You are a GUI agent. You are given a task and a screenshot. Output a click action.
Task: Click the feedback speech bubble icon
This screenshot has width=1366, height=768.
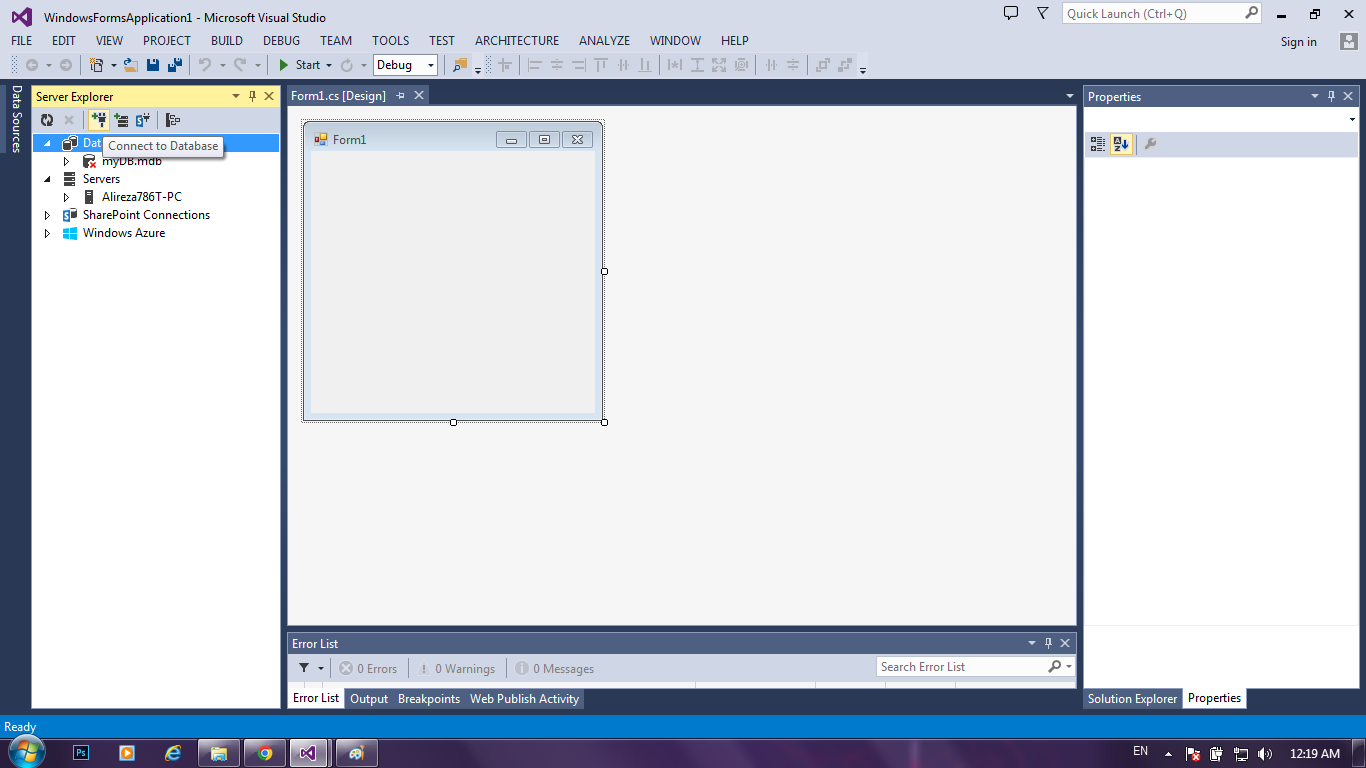pyautogui.click(x=1011, y=14)
